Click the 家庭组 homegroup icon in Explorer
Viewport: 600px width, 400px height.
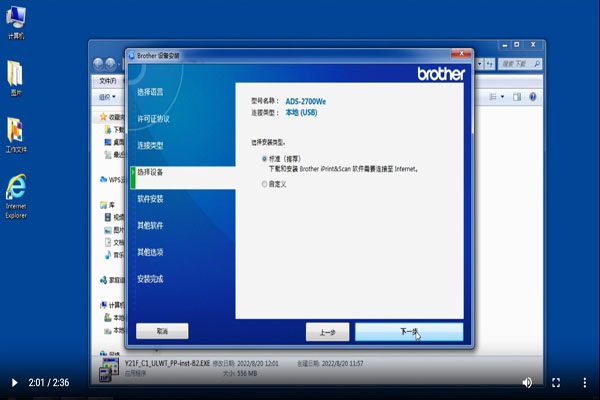click(103, 280)
